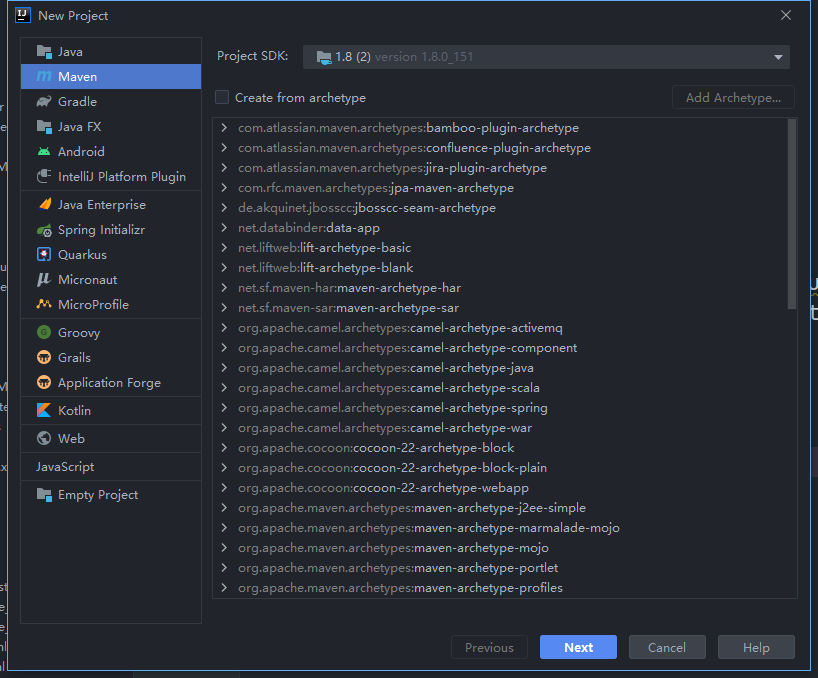Viewport: 818px width, 678px height.
Task: Click the Cancel button
Action: pos(667,647)
